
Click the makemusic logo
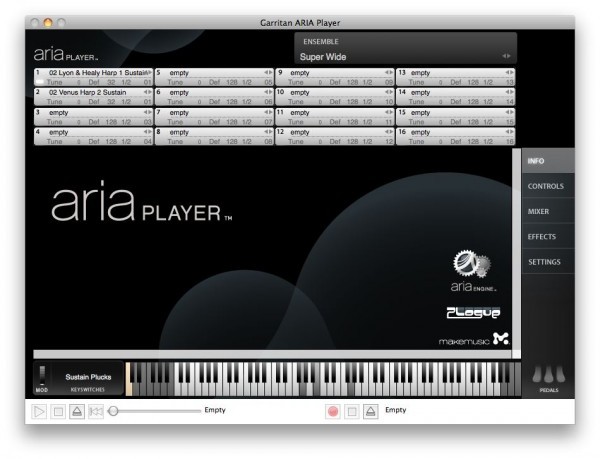474,339
